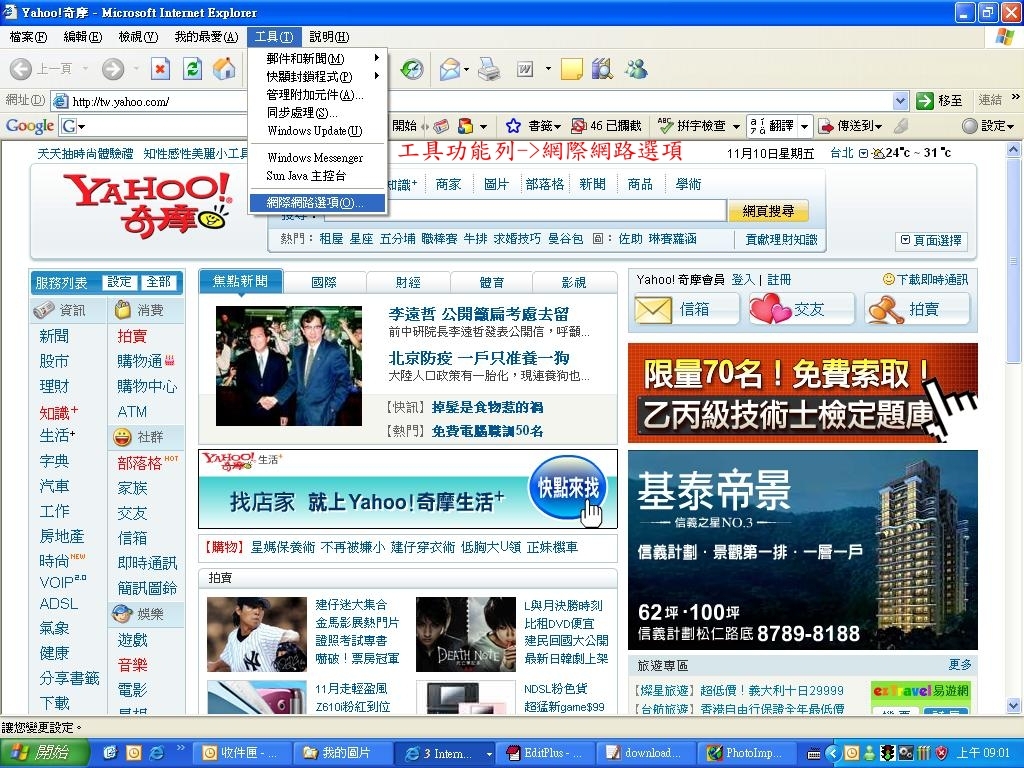Click the 更多 link in 旅遊專區
This screenshot has height=768, width=1024.
coord(960,665)
